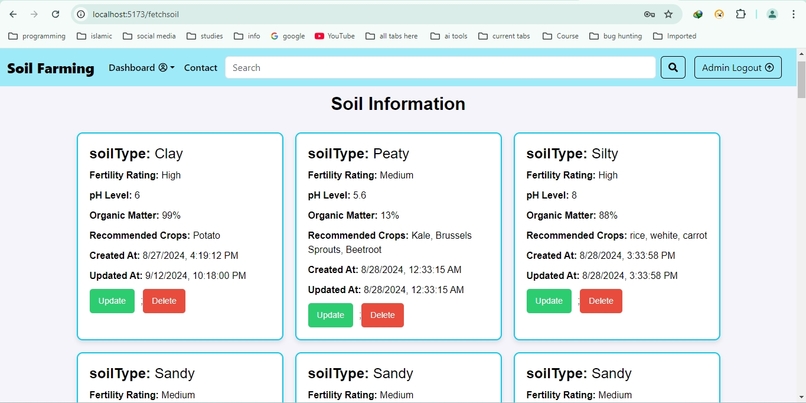Focus the Search input field
Viewport: 806px width, 403px height.
pos(440,67)
